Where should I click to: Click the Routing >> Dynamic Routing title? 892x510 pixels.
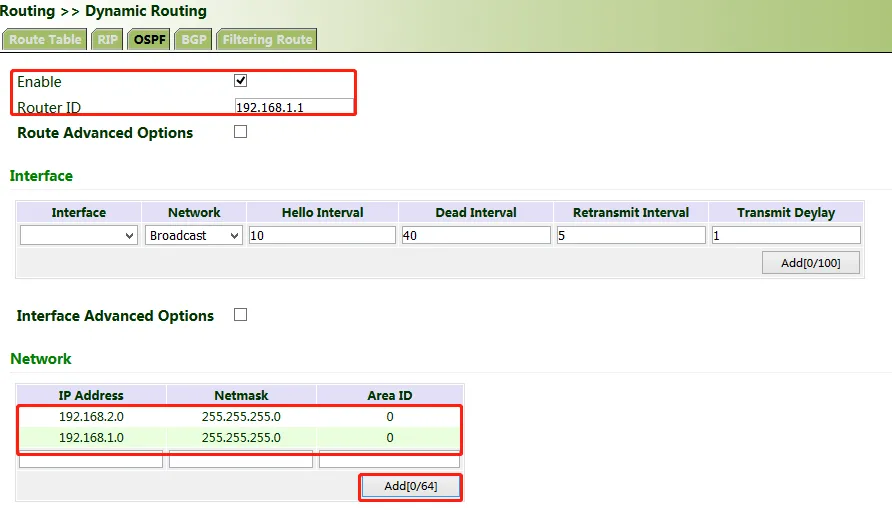(103, 11)
